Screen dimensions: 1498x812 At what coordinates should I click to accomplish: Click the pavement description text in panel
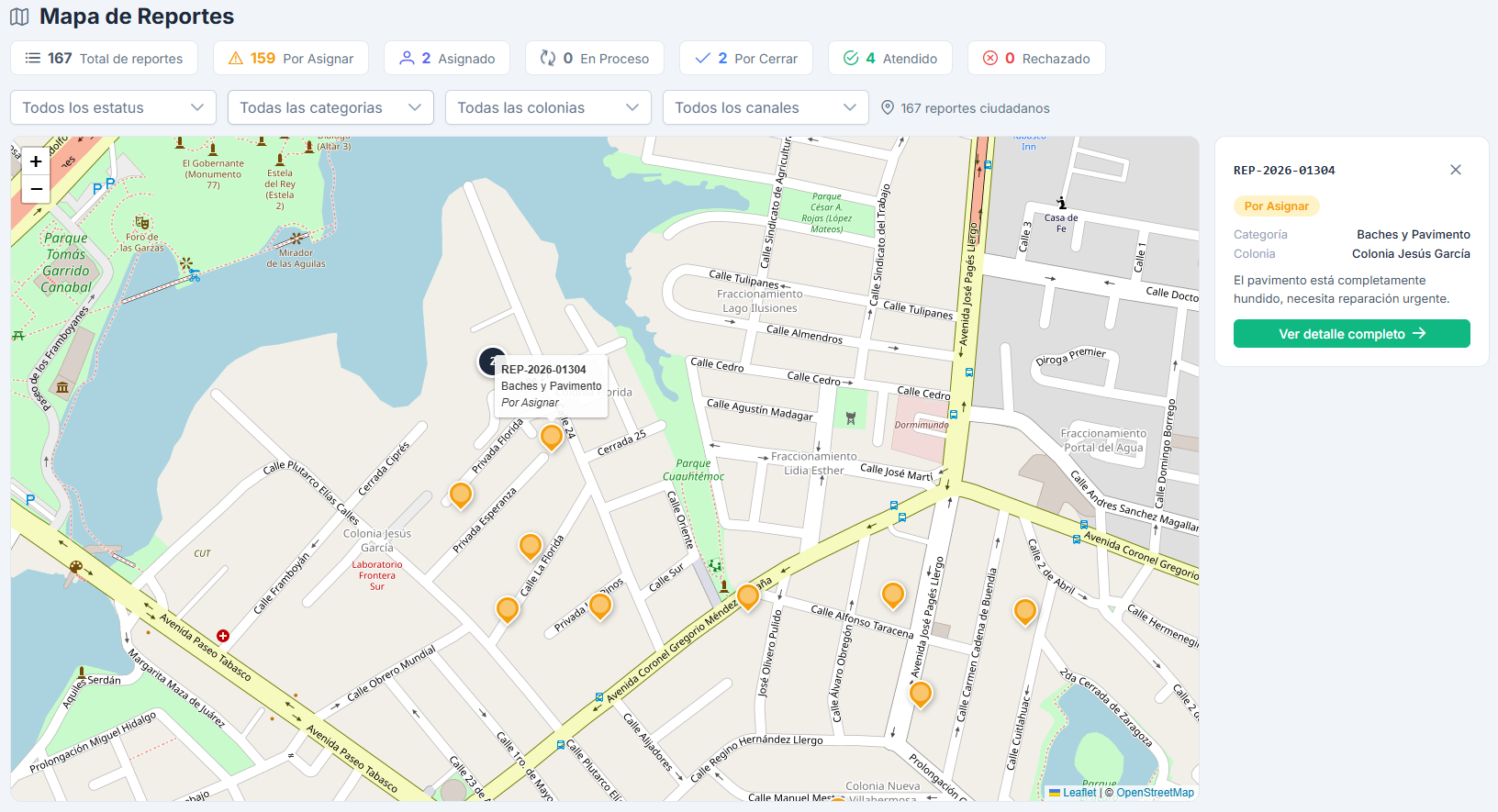pyautogui.click(x=1342, y=289)
